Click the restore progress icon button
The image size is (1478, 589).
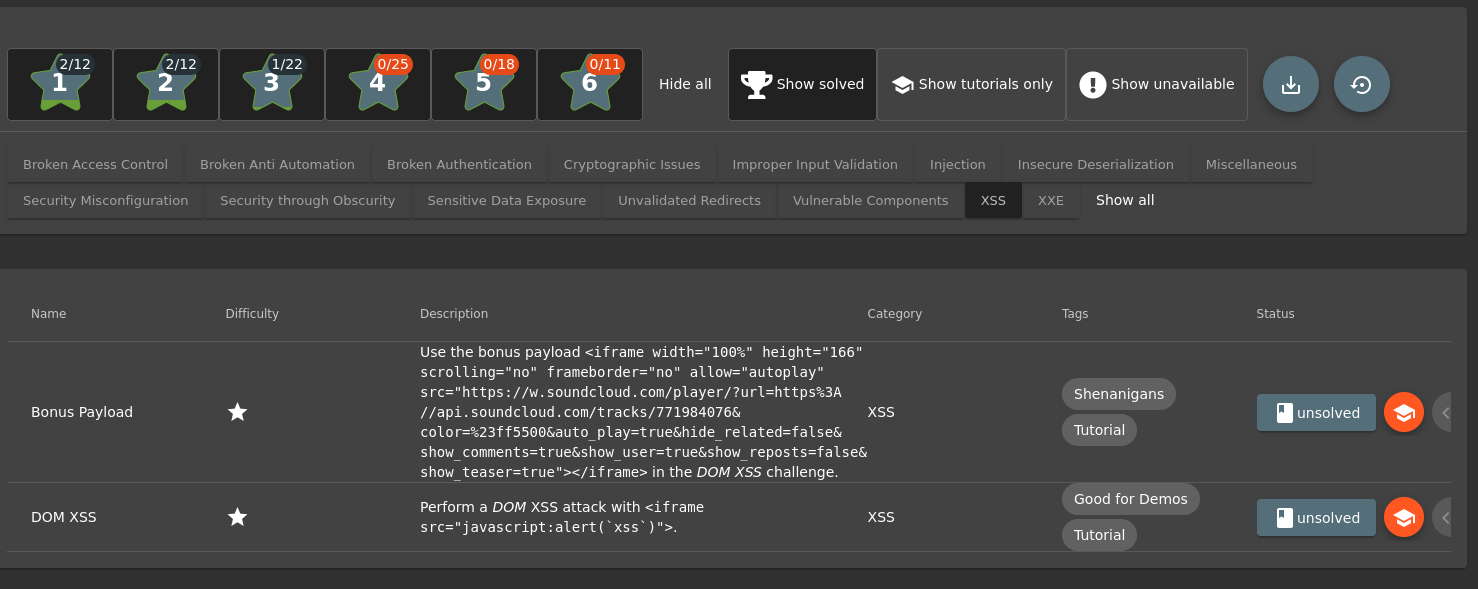coord(1362,84)
